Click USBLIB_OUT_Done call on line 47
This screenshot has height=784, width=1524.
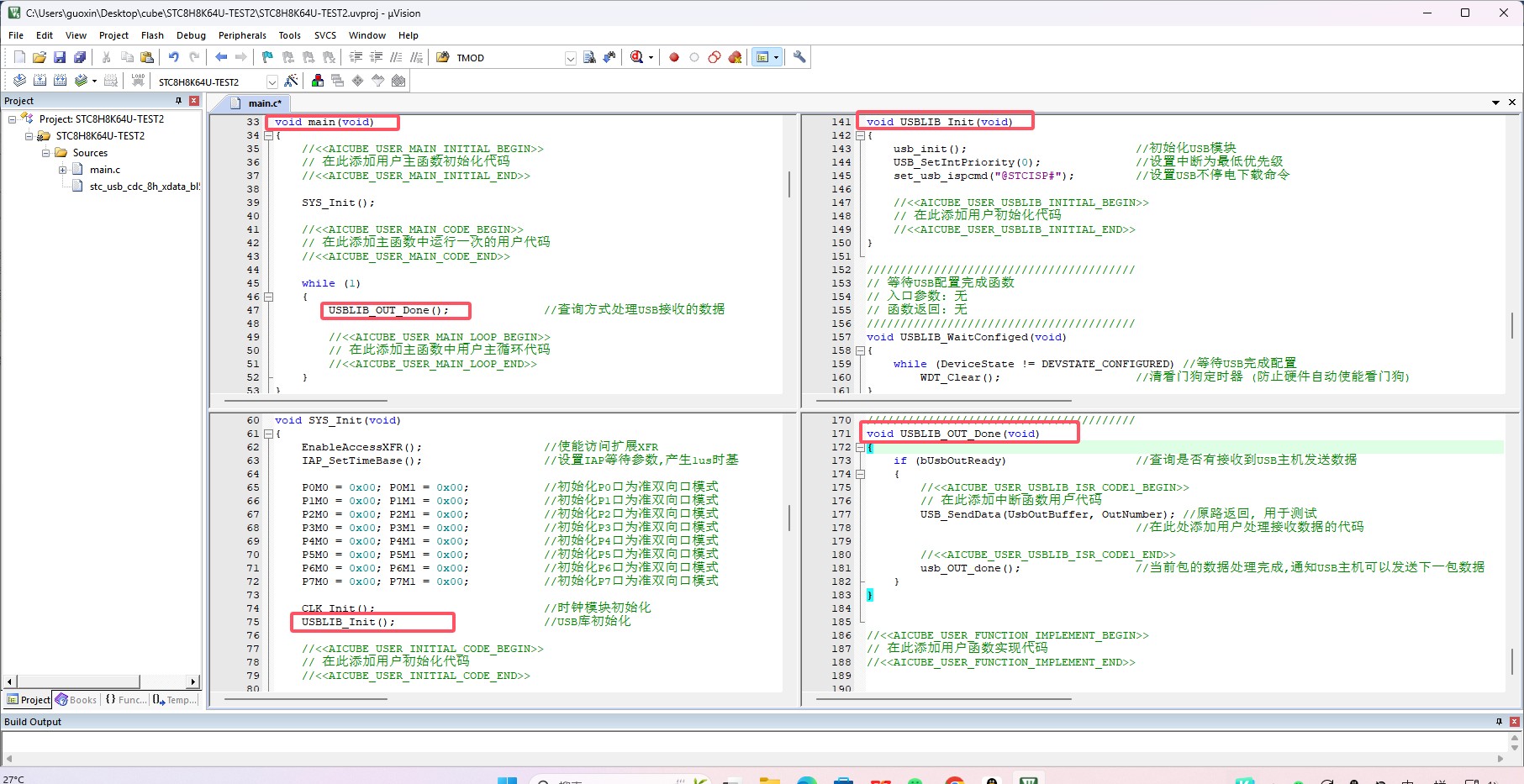pyautogui.click(x=388, y=310)
